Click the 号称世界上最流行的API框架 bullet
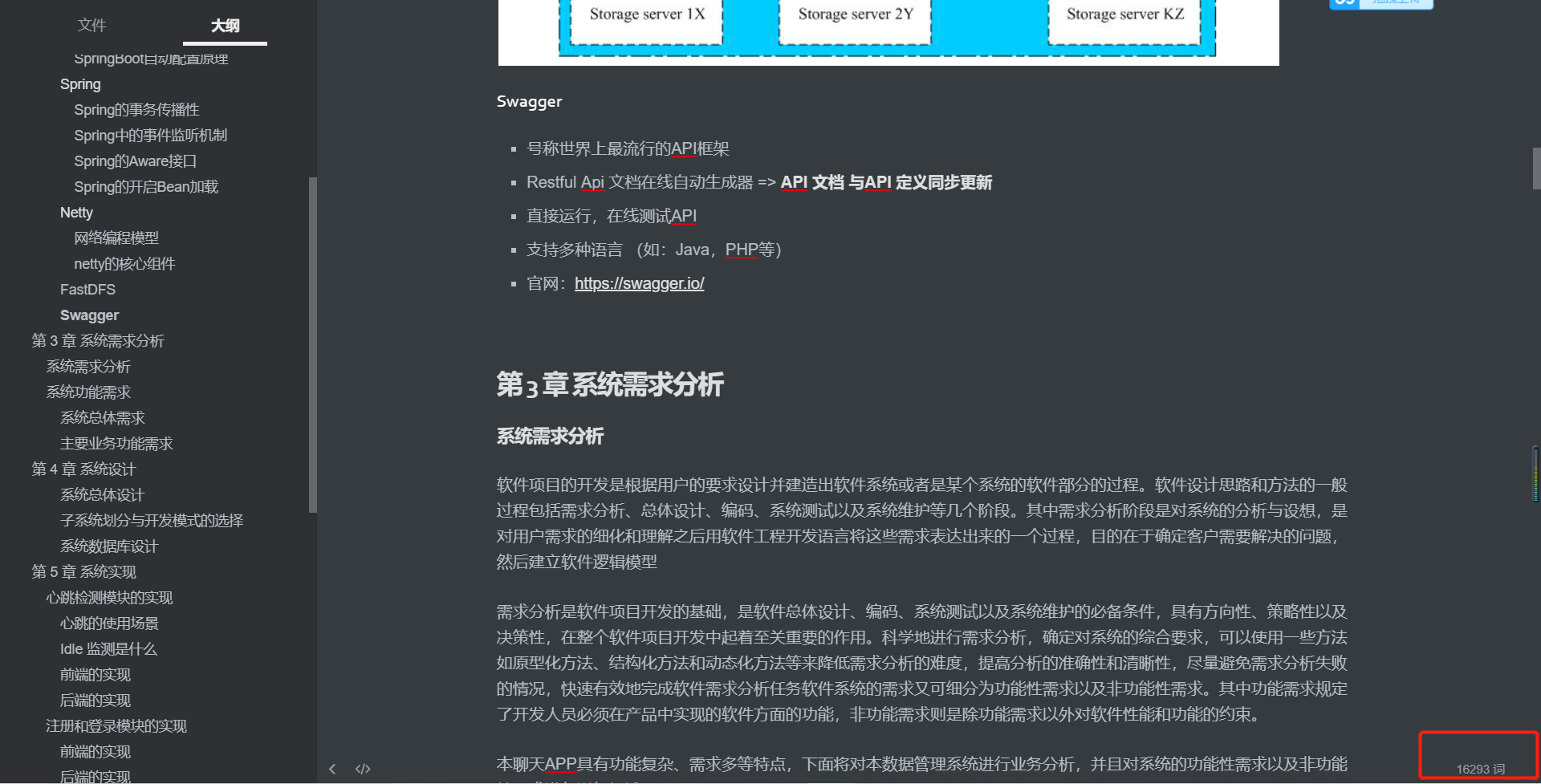This screenshot has width=1541, height=784. (628, 148)
